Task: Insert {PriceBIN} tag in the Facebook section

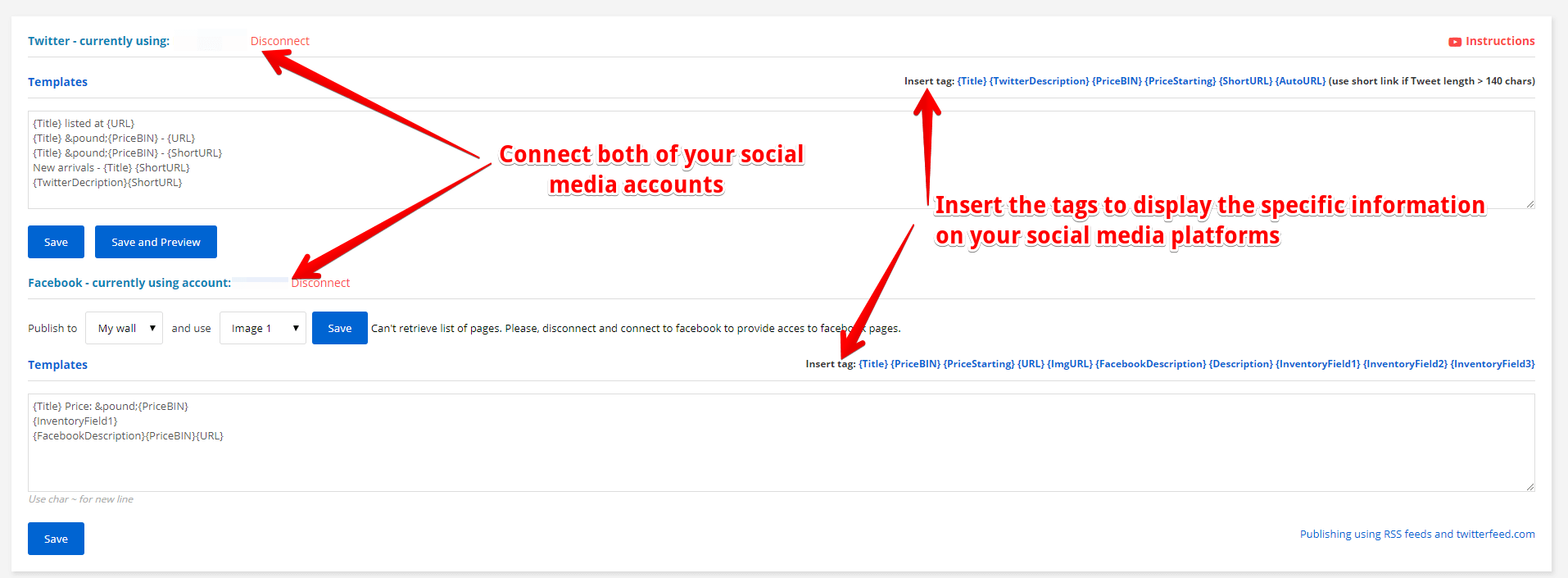Action: pyautogui.click(x=916, y=364)
